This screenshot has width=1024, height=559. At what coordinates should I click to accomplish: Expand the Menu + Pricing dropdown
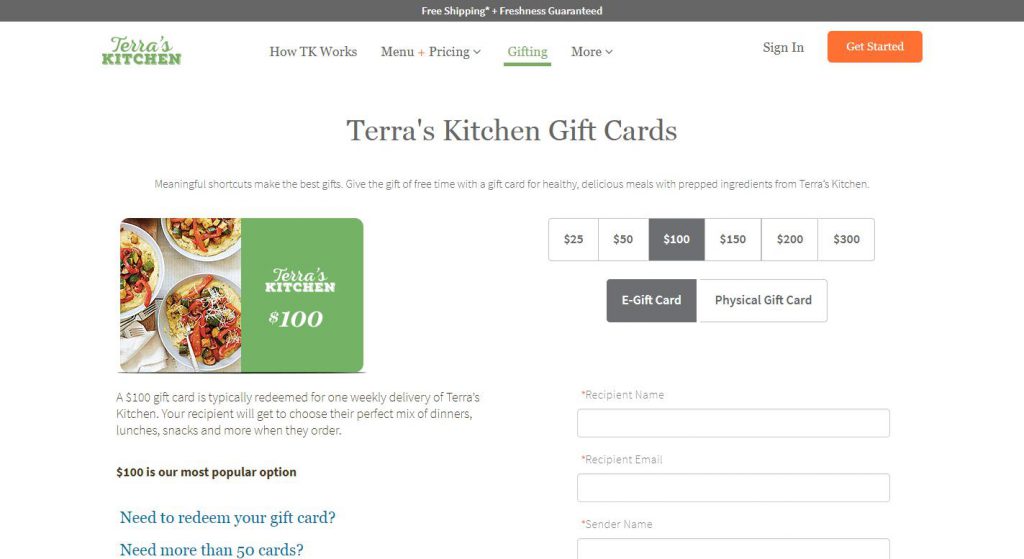point(431,52)
